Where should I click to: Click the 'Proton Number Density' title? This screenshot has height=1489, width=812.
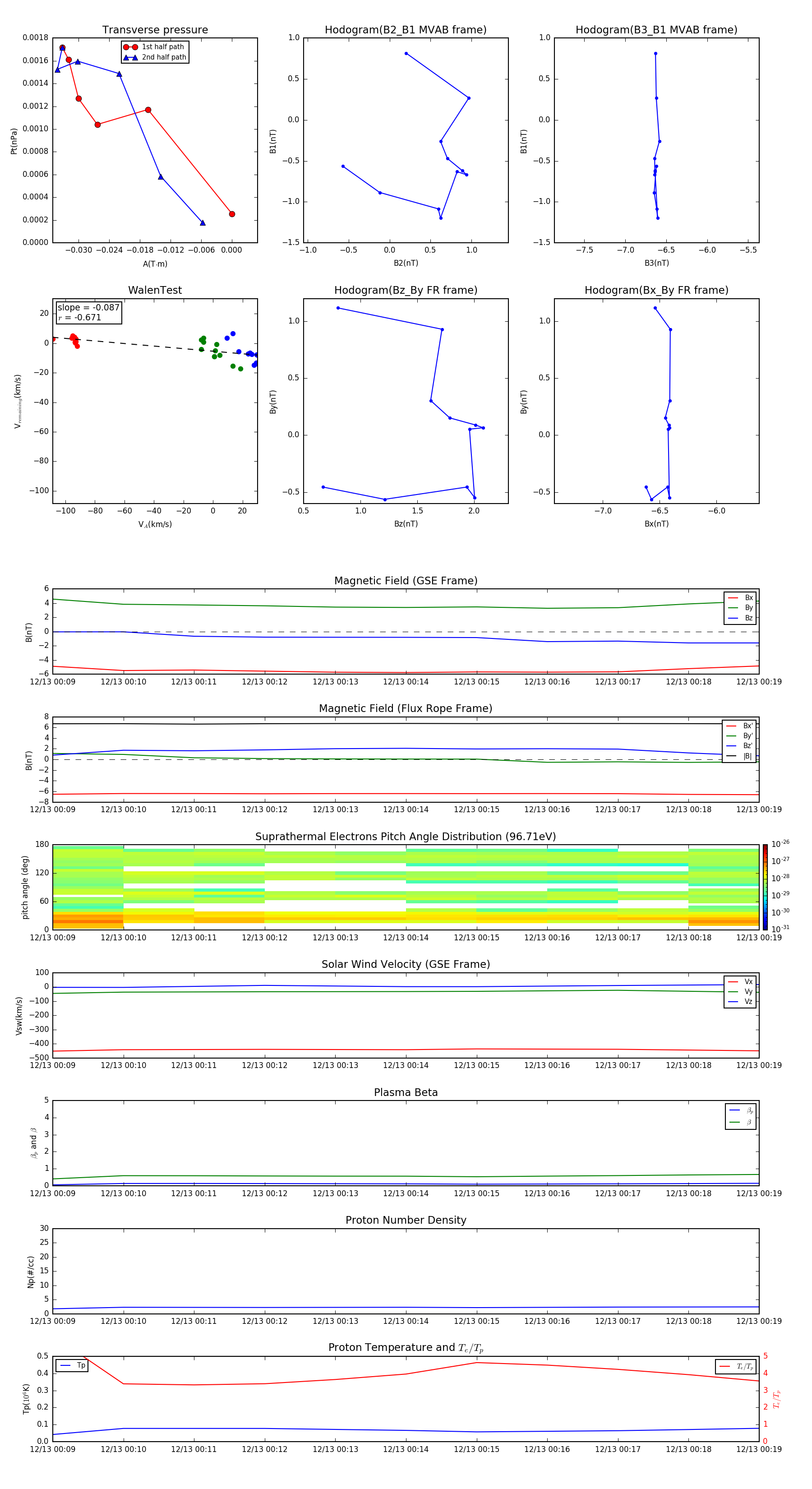406,1220
